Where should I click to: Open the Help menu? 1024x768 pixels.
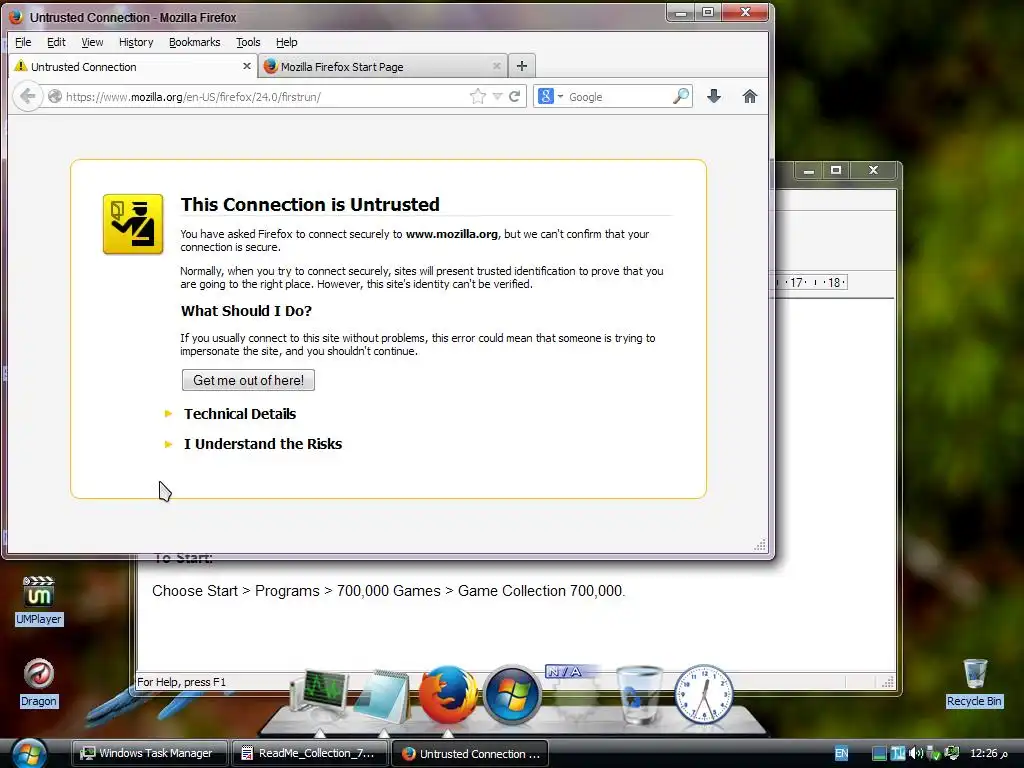click(x=287, y=42)
